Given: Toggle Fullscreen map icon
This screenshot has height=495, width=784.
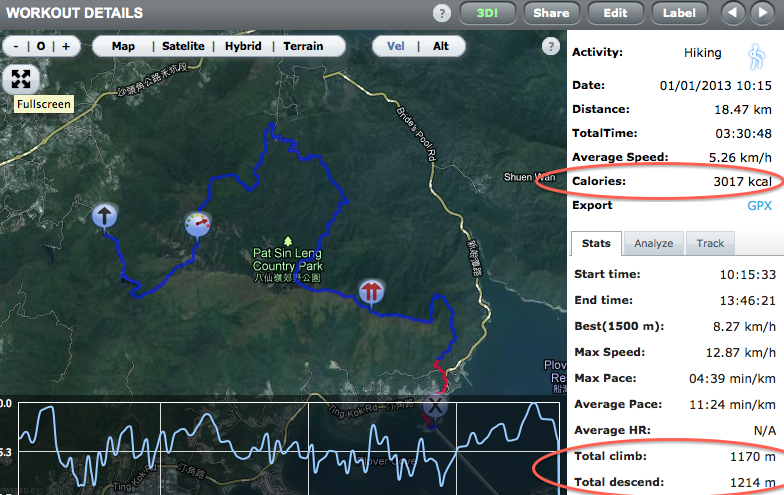Looking at the screenshot, I should [21, 79].
